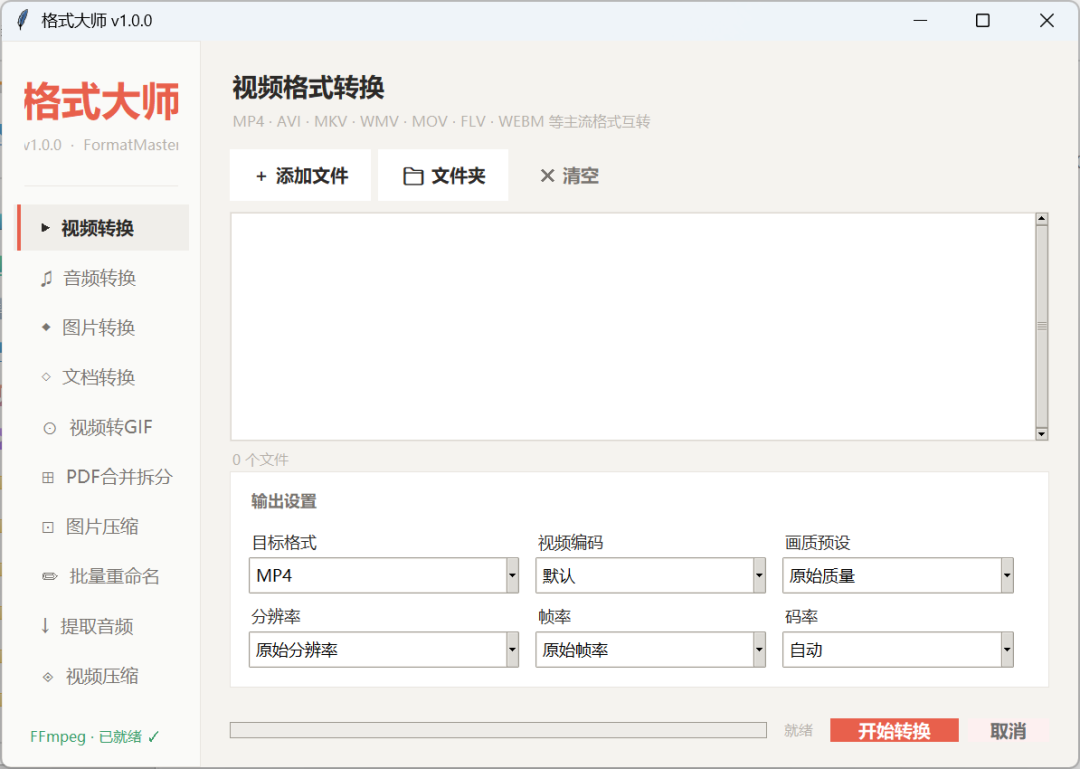
Task: Expand the 视频编码 默认 dropdown
Action: coord(650,575)
